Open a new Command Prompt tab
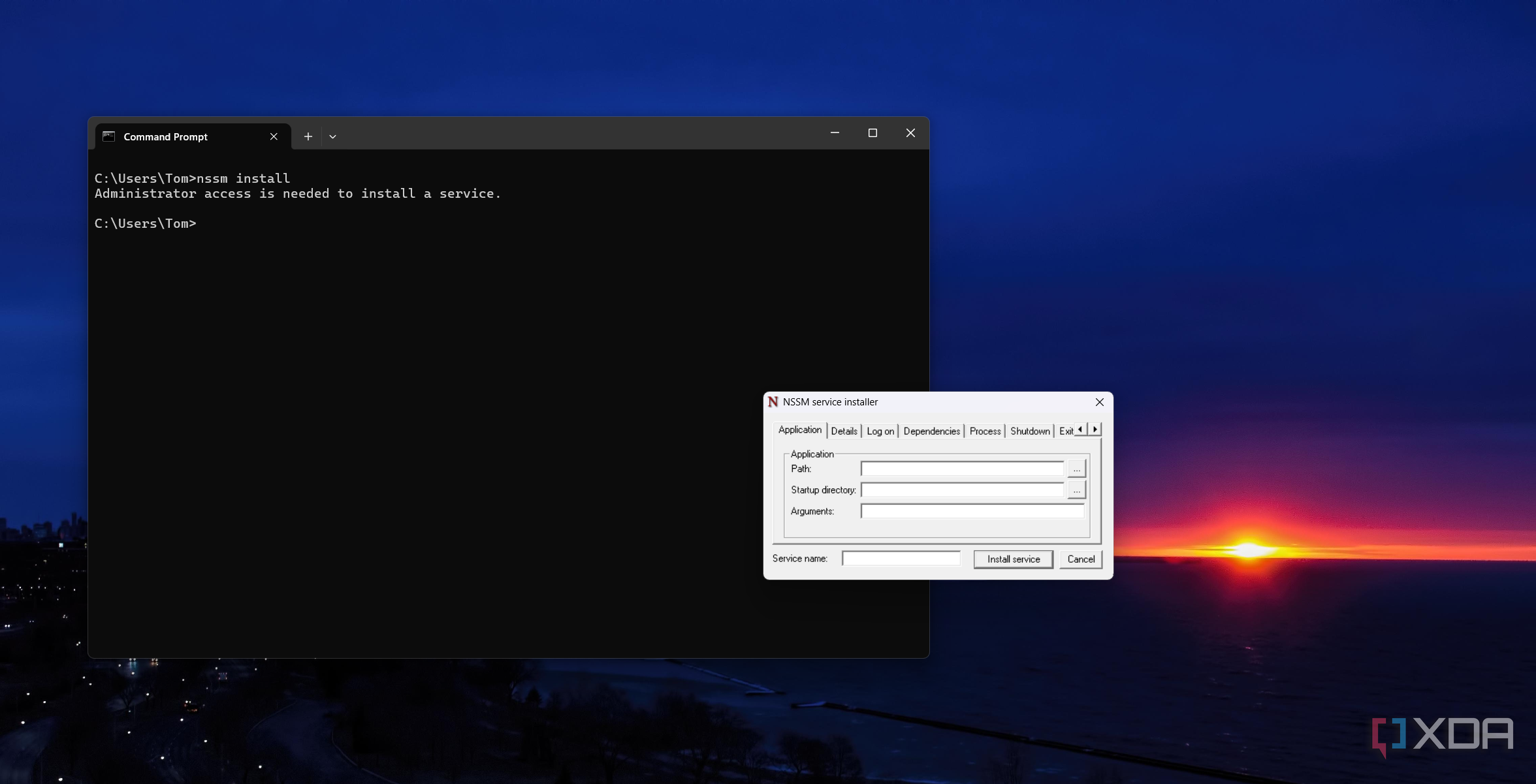This screenshot has width=1536, height=784. (308, 136)
